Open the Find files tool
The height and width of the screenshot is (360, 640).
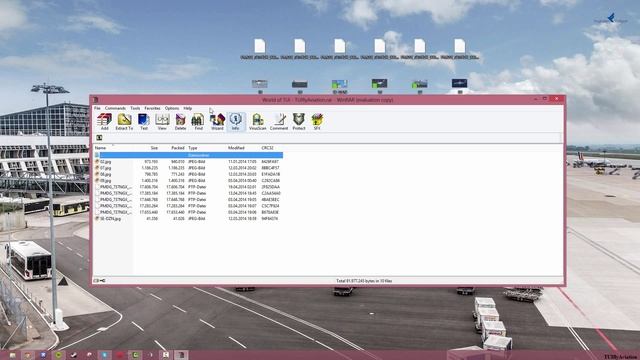coord(198,122)
